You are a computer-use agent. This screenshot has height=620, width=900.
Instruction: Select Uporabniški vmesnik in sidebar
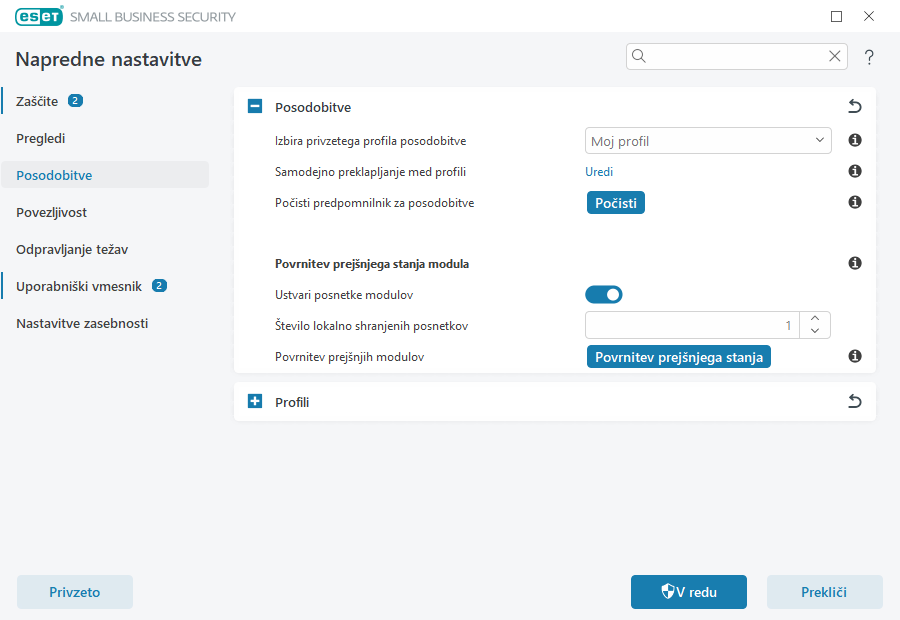(x=78, y=286)
